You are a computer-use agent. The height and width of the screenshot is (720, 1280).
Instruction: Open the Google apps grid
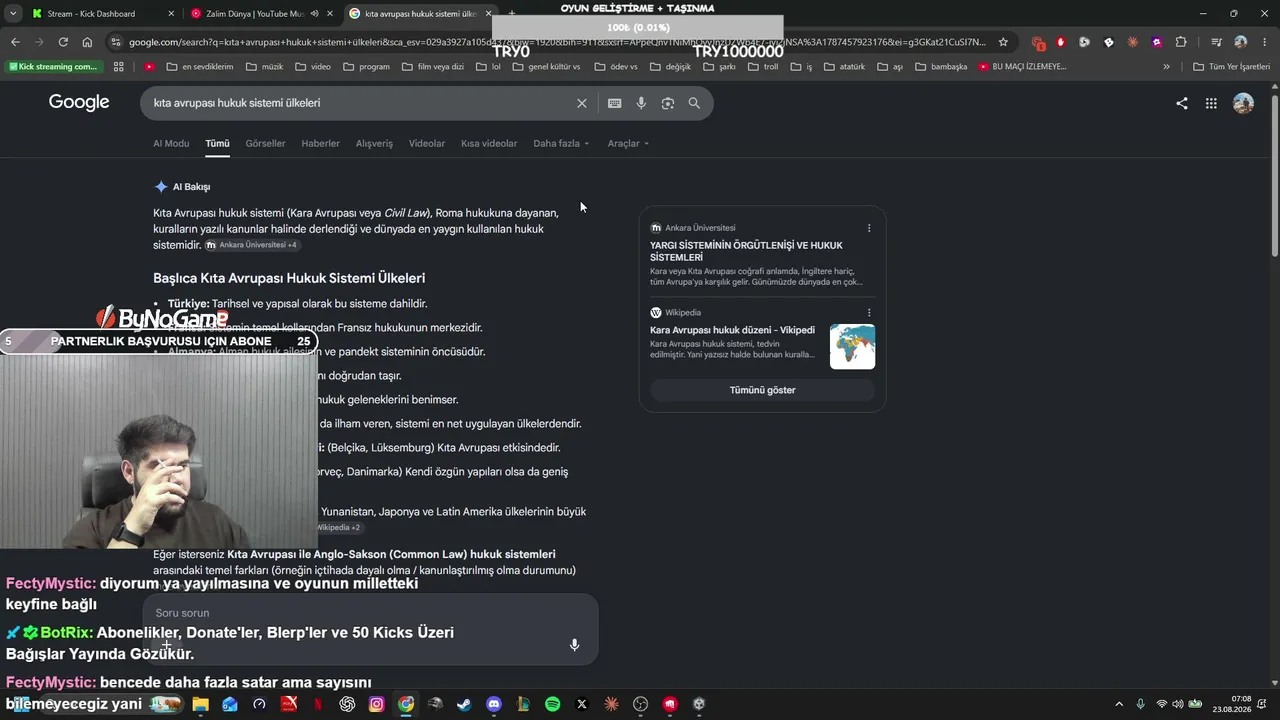point(1211,103)
